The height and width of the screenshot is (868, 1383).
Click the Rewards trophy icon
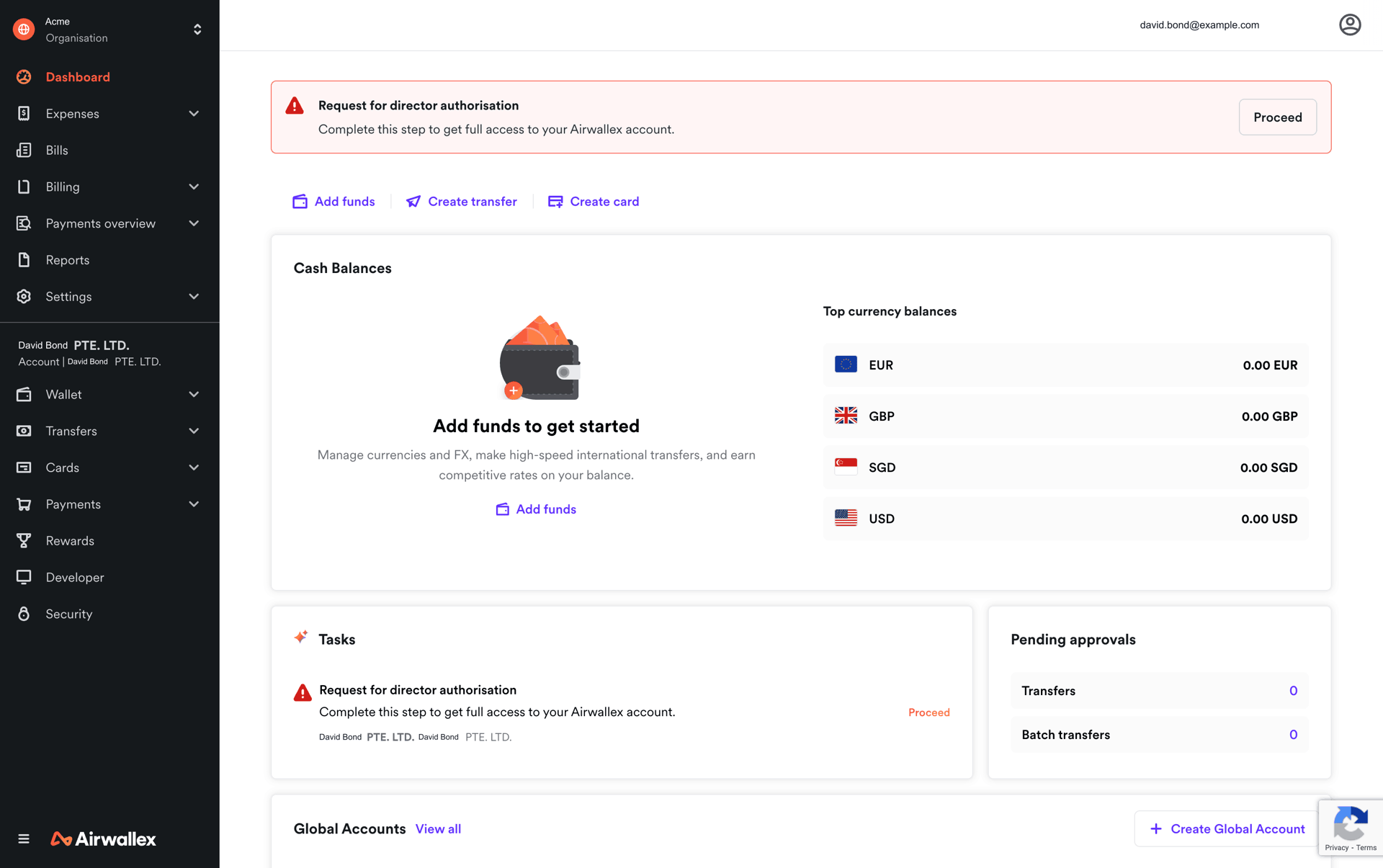pyautogui.click(x=24, y=540)
